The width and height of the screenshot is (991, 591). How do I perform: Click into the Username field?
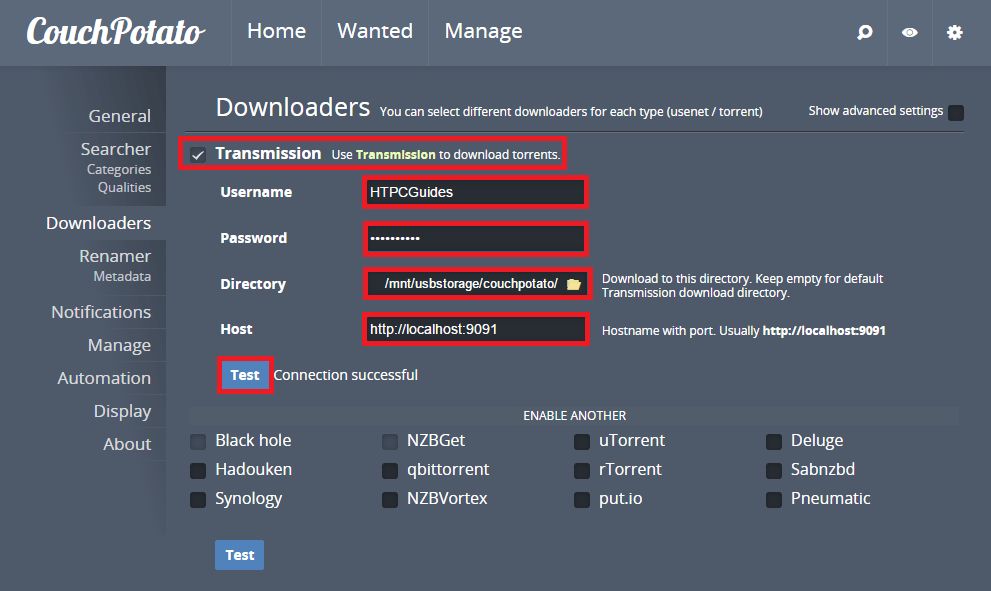475,192
